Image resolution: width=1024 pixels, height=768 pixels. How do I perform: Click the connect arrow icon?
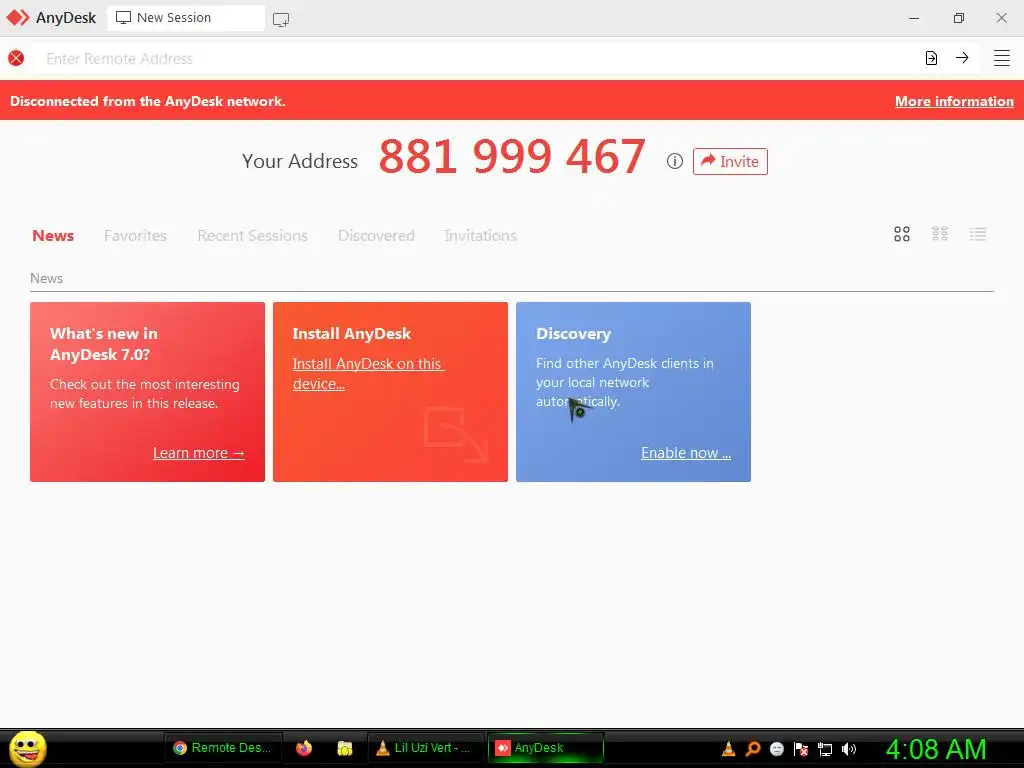coord(962,57)
